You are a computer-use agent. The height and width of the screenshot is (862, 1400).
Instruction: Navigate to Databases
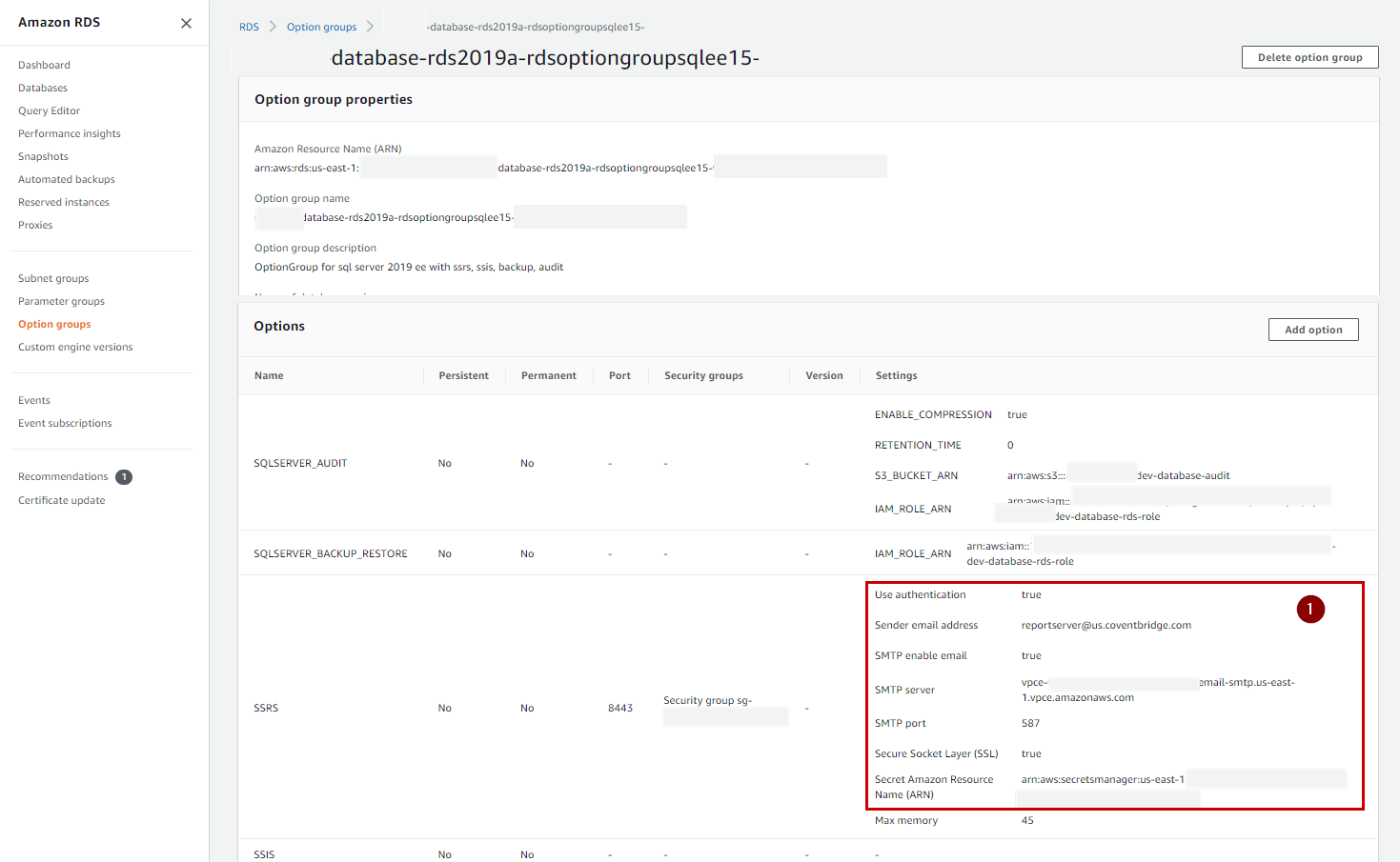(x=42, y=87)
